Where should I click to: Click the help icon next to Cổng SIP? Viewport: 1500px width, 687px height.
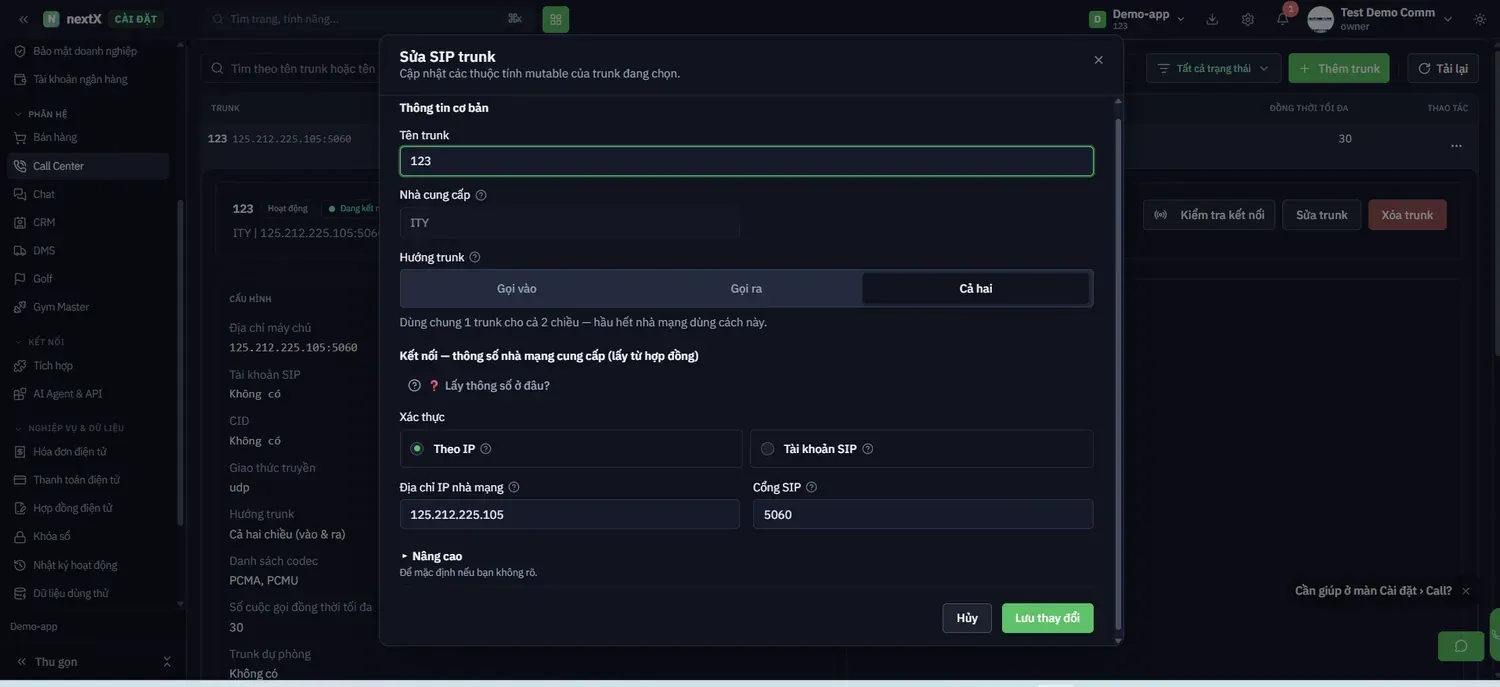tap(812, 487)
